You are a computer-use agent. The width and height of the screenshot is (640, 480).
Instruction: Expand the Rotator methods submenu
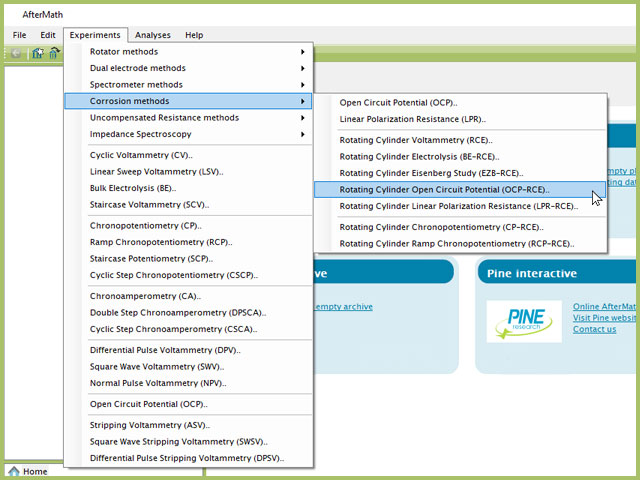(x=188, y=52)
